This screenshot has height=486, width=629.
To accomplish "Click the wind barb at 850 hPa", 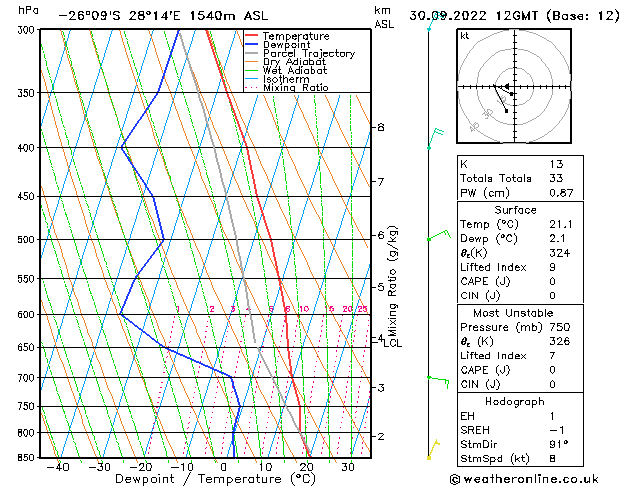I will 432,450.
